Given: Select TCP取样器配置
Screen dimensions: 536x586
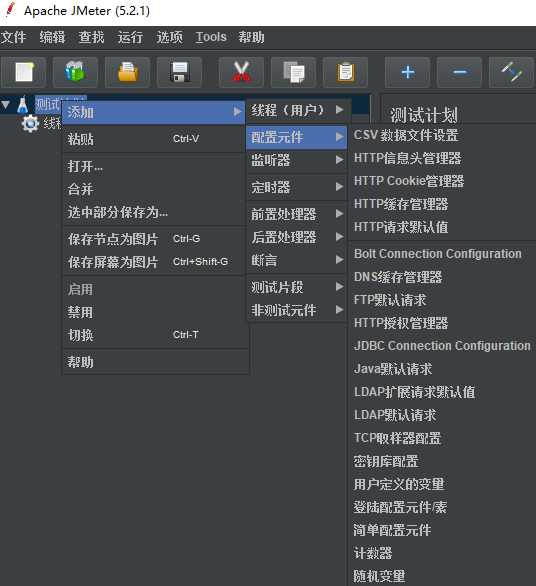Looking at the screenshot, I should (x=397, y=438).
